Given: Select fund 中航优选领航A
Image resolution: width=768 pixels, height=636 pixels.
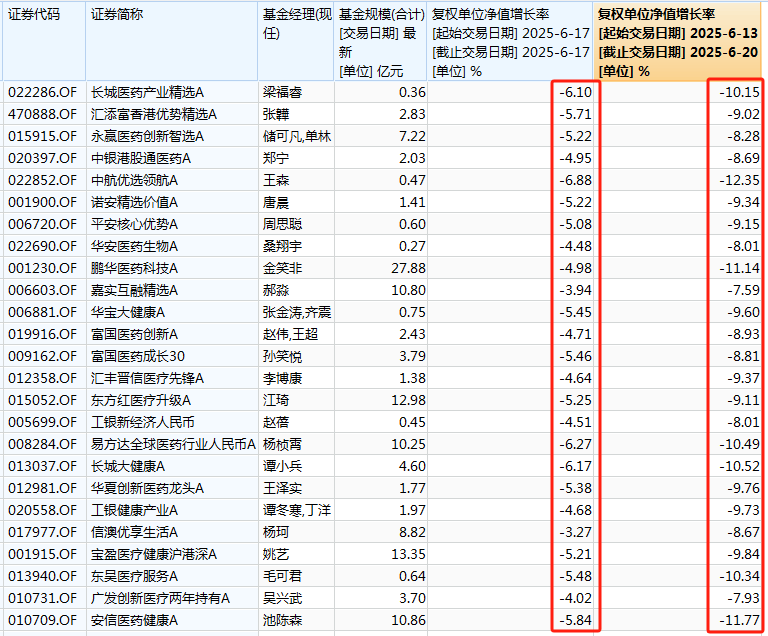Looking at the screenshot, I should point(134,180).
